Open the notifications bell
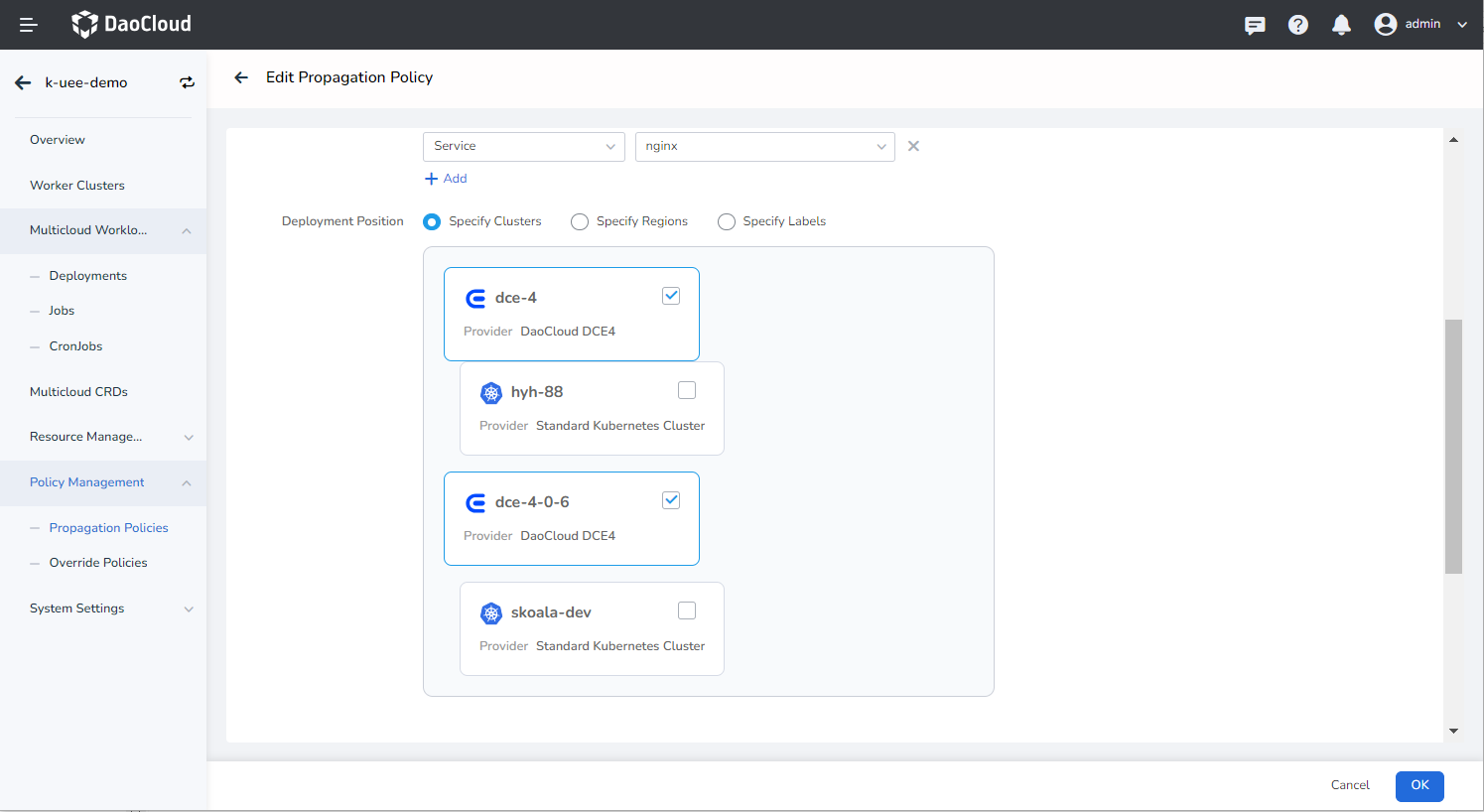The height and width of the screenshot is (812, 1484). click(x=1341, y=25)
